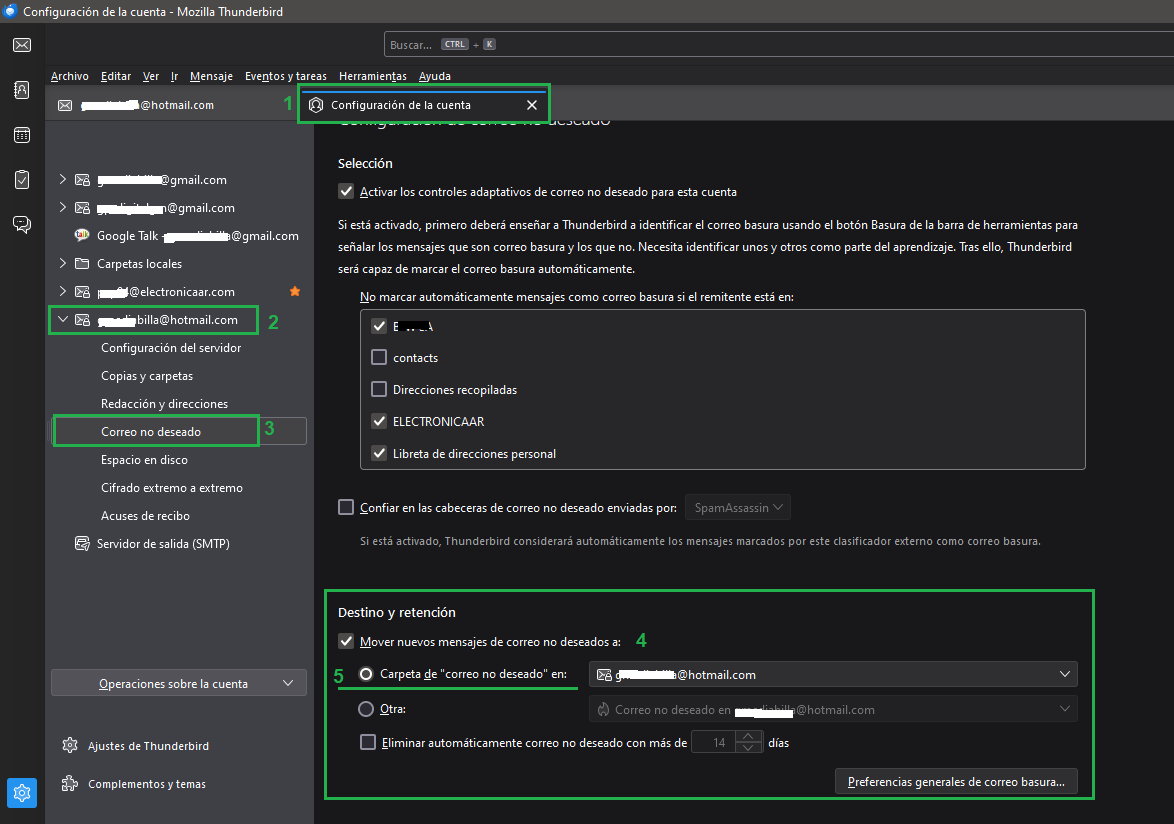Select Copias y carpetas

[147, 376]
